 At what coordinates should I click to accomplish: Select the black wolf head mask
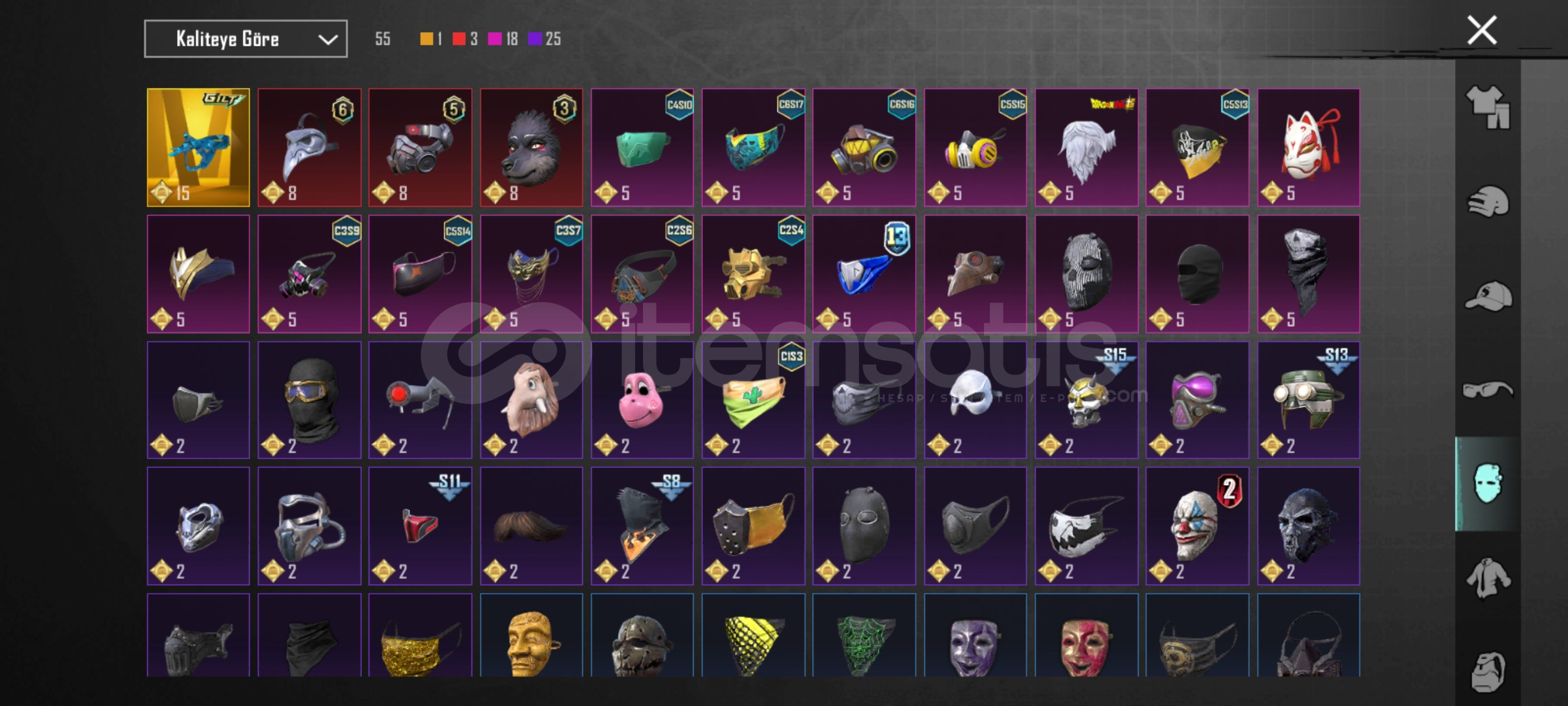point(531,148)
